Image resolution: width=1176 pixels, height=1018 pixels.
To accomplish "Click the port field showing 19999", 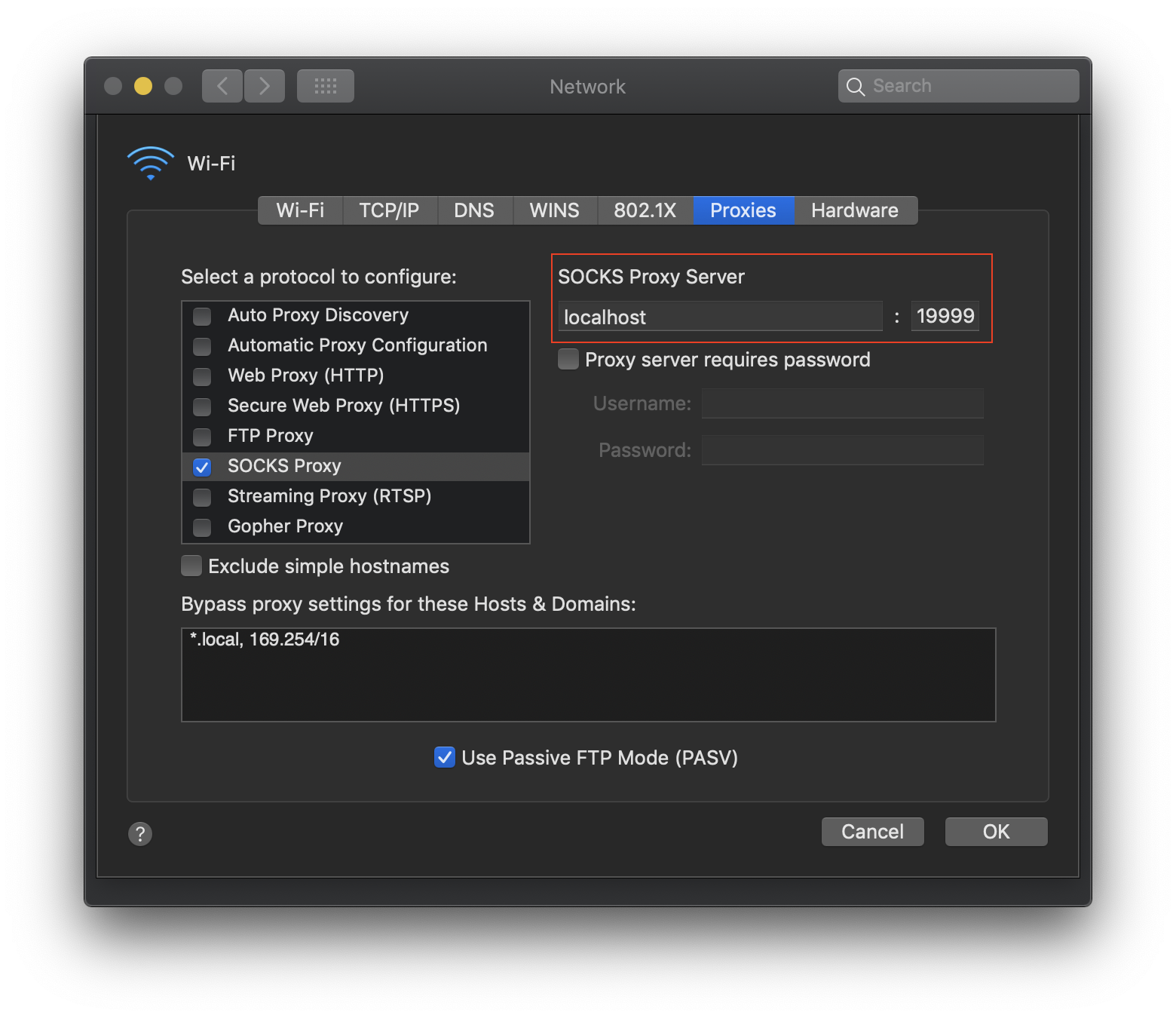I will (945, 317).
